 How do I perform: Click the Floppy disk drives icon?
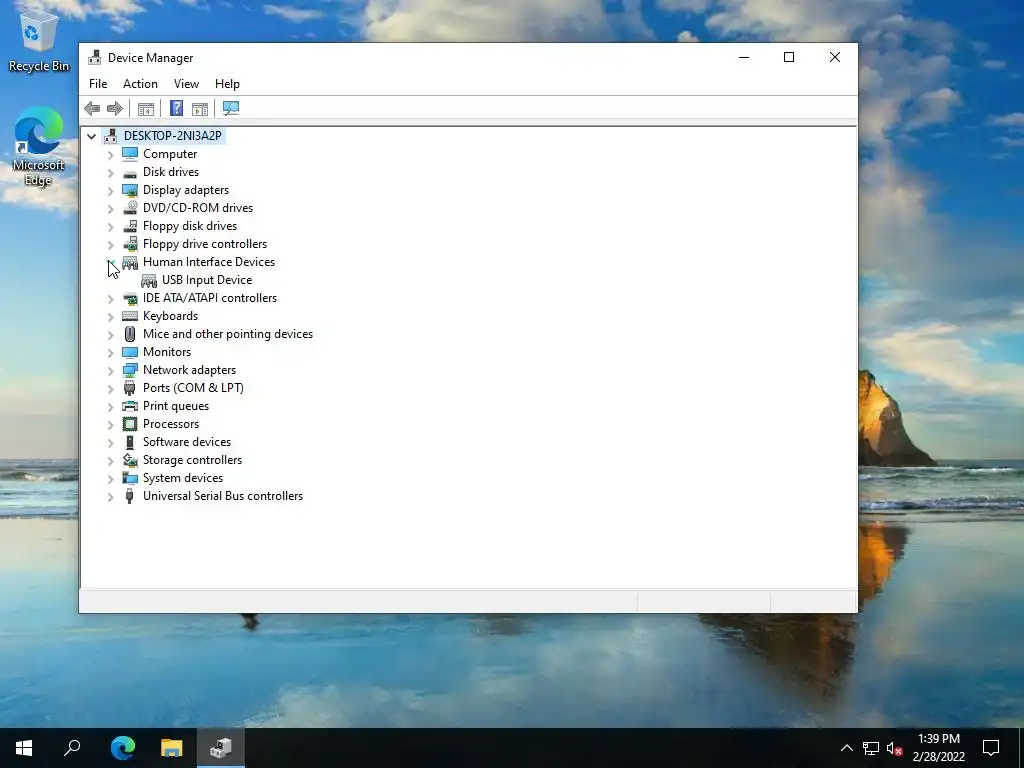pos(130,226)
